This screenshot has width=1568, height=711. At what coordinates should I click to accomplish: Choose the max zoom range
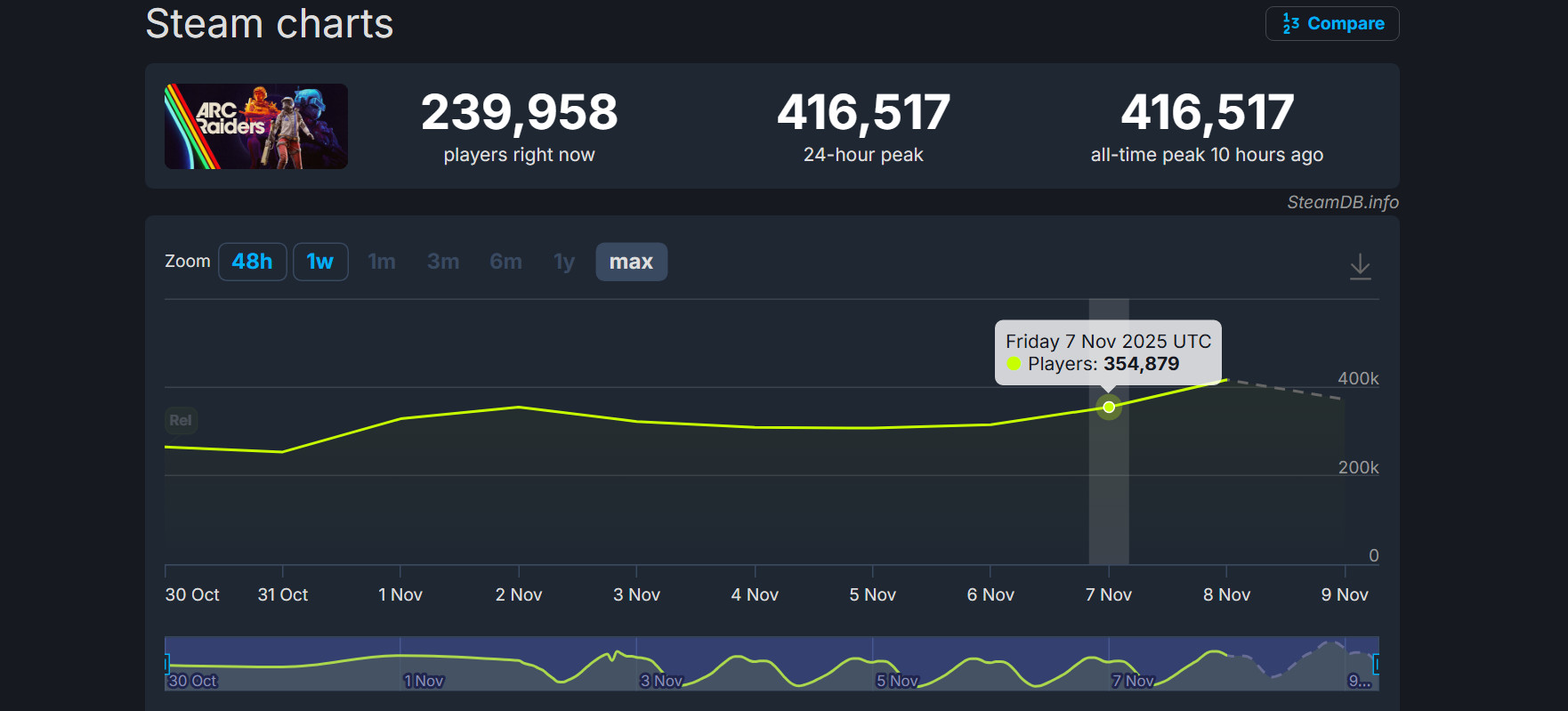[x=632, y=262]
